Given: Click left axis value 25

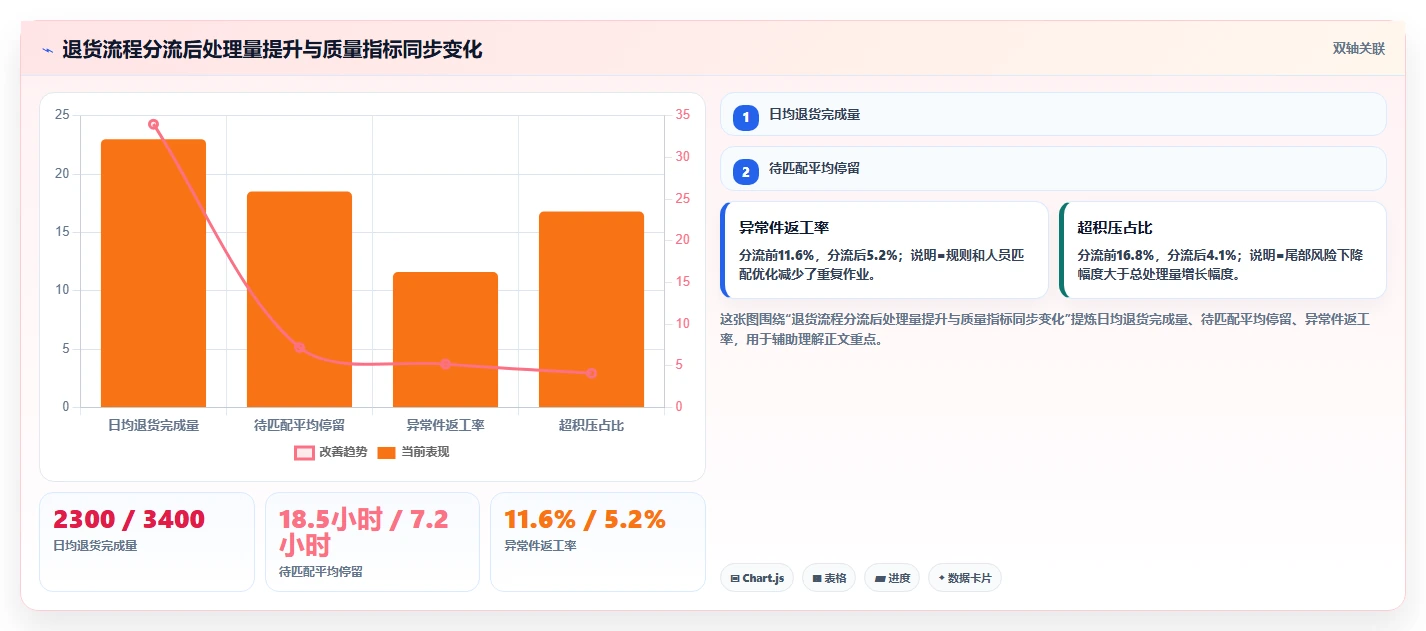Looking at the screenshot, I should click(x=62, y=115).
